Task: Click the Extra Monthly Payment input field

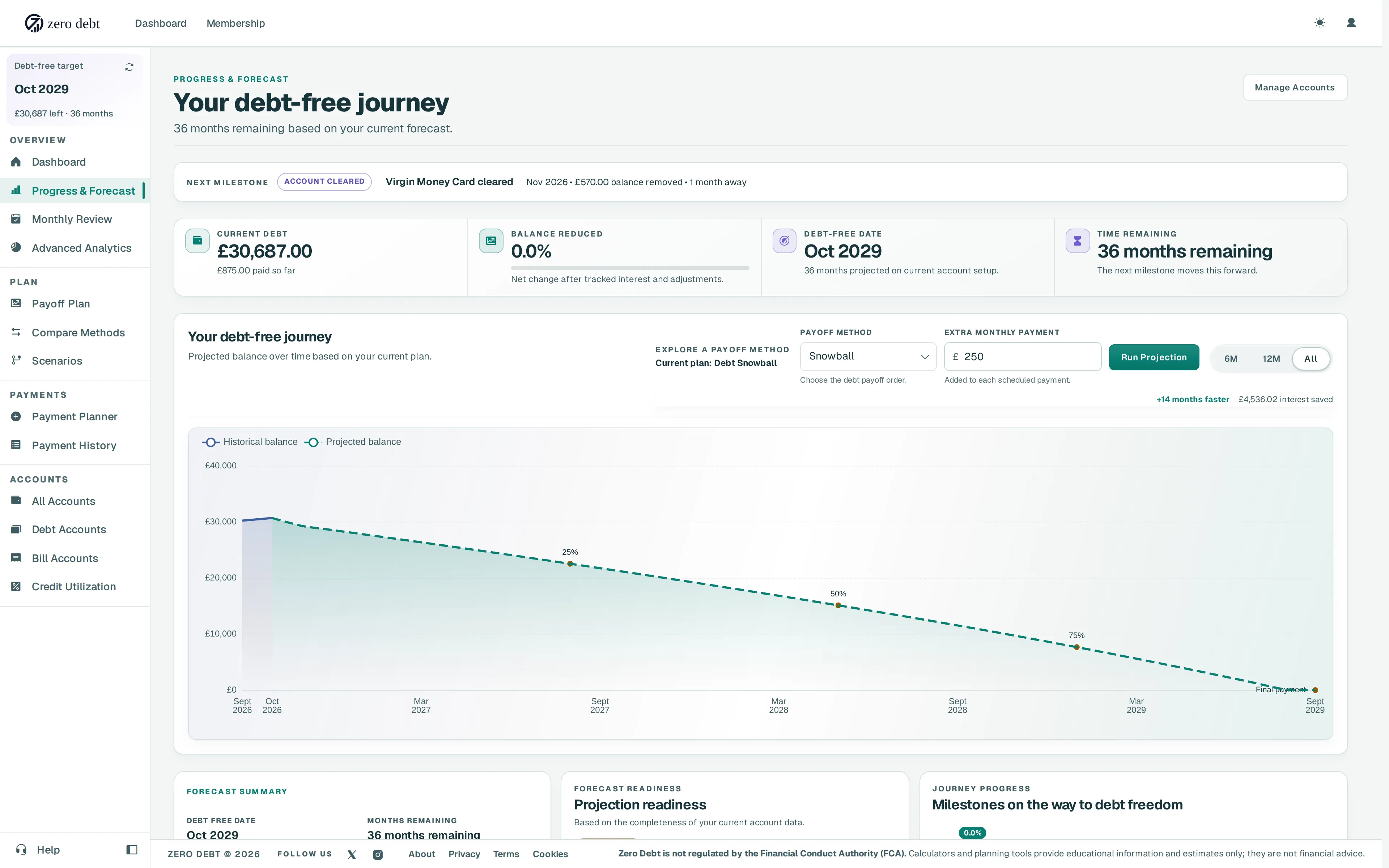Action: 1022,357
